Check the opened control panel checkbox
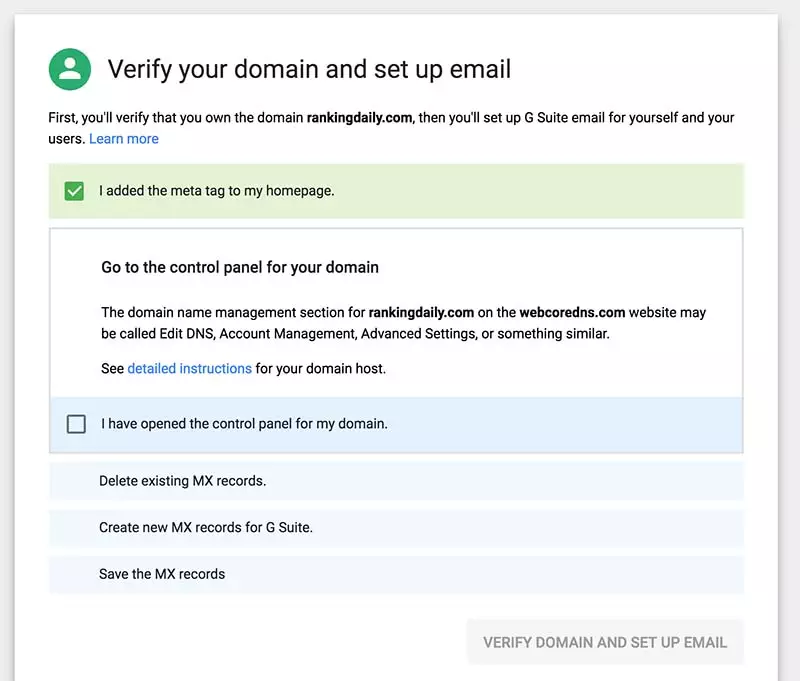The height and width of the screenshot is (681, 800). pyautogui.click(x=76, y=424)
